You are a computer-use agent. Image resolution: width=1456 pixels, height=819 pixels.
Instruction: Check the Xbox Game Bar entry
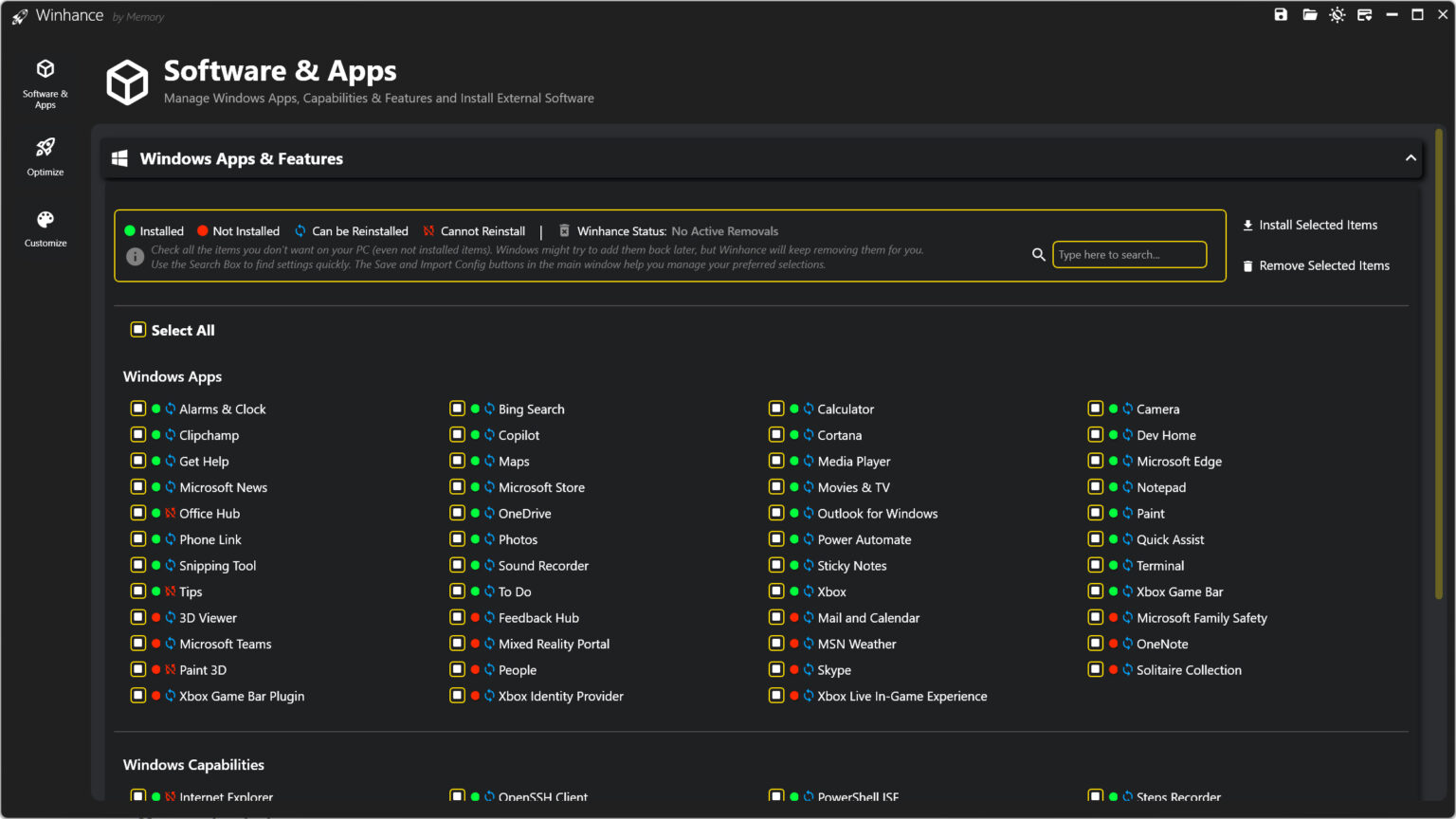coord(1095,591)
